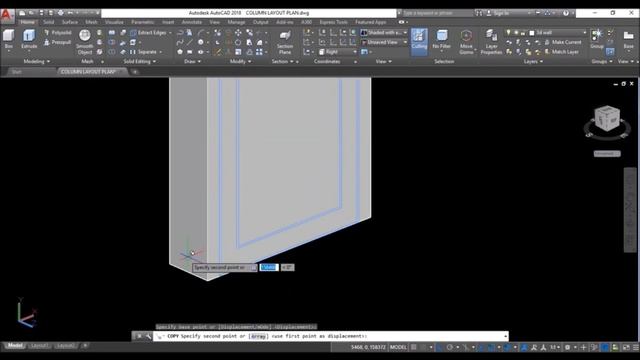Switch to Layout2 tab
Image resolution: width=640 pixels, height=360 pixels.
coord(65,346)
